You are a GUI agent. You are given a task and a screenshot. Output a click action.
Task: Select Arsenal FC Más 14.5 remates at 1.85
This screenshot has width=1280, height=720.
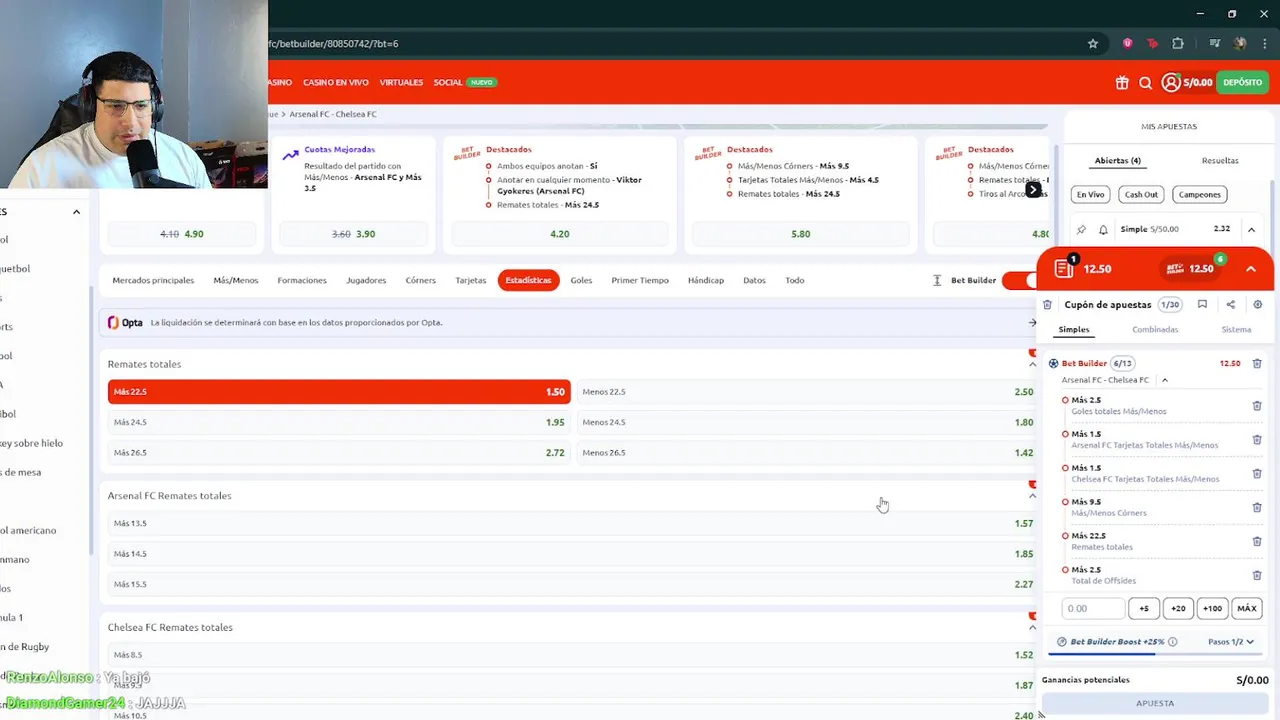573,554
